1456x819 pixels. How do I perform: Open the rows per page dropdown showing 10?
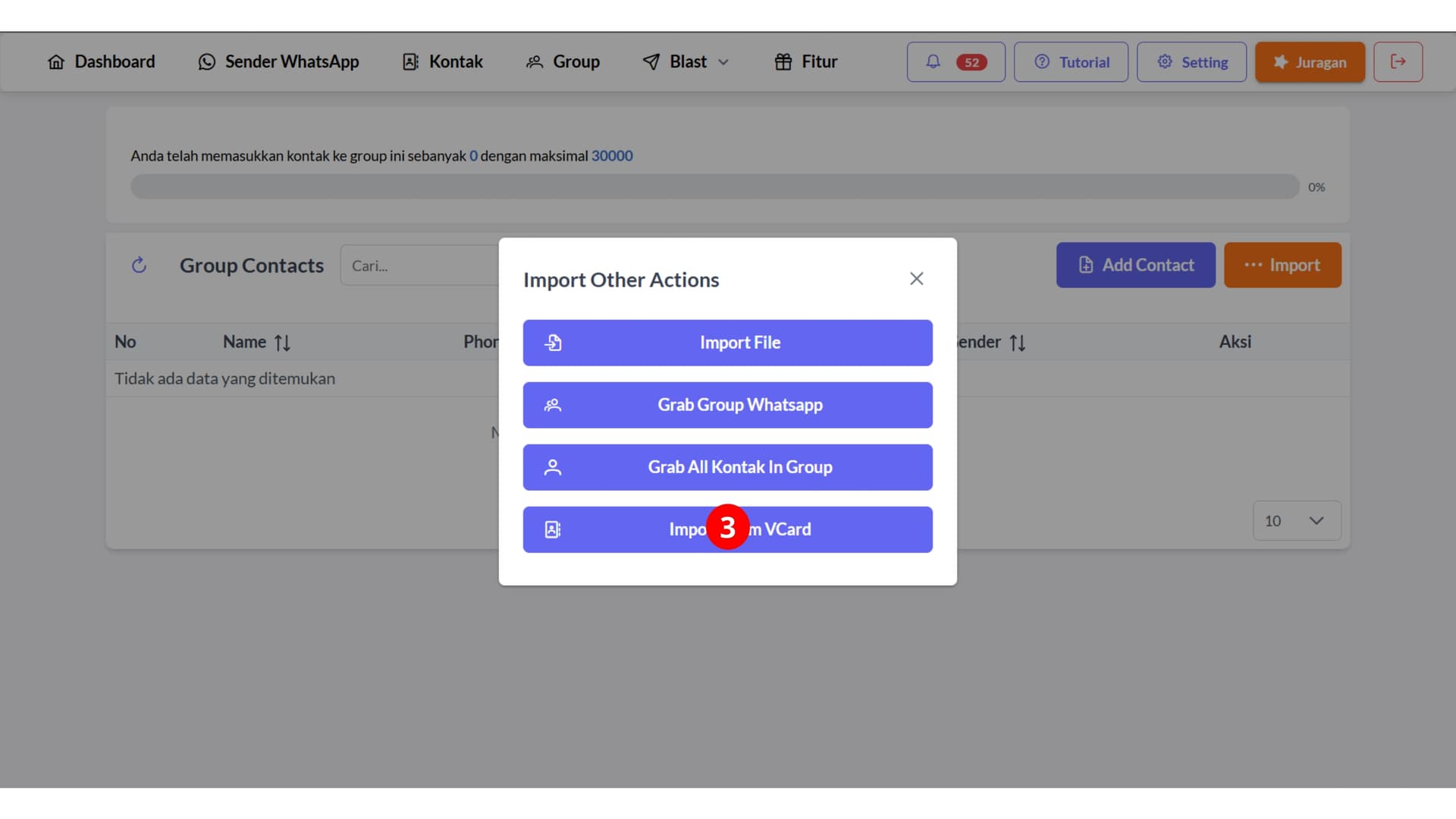pyautogui.click(x=1297, y=521)
